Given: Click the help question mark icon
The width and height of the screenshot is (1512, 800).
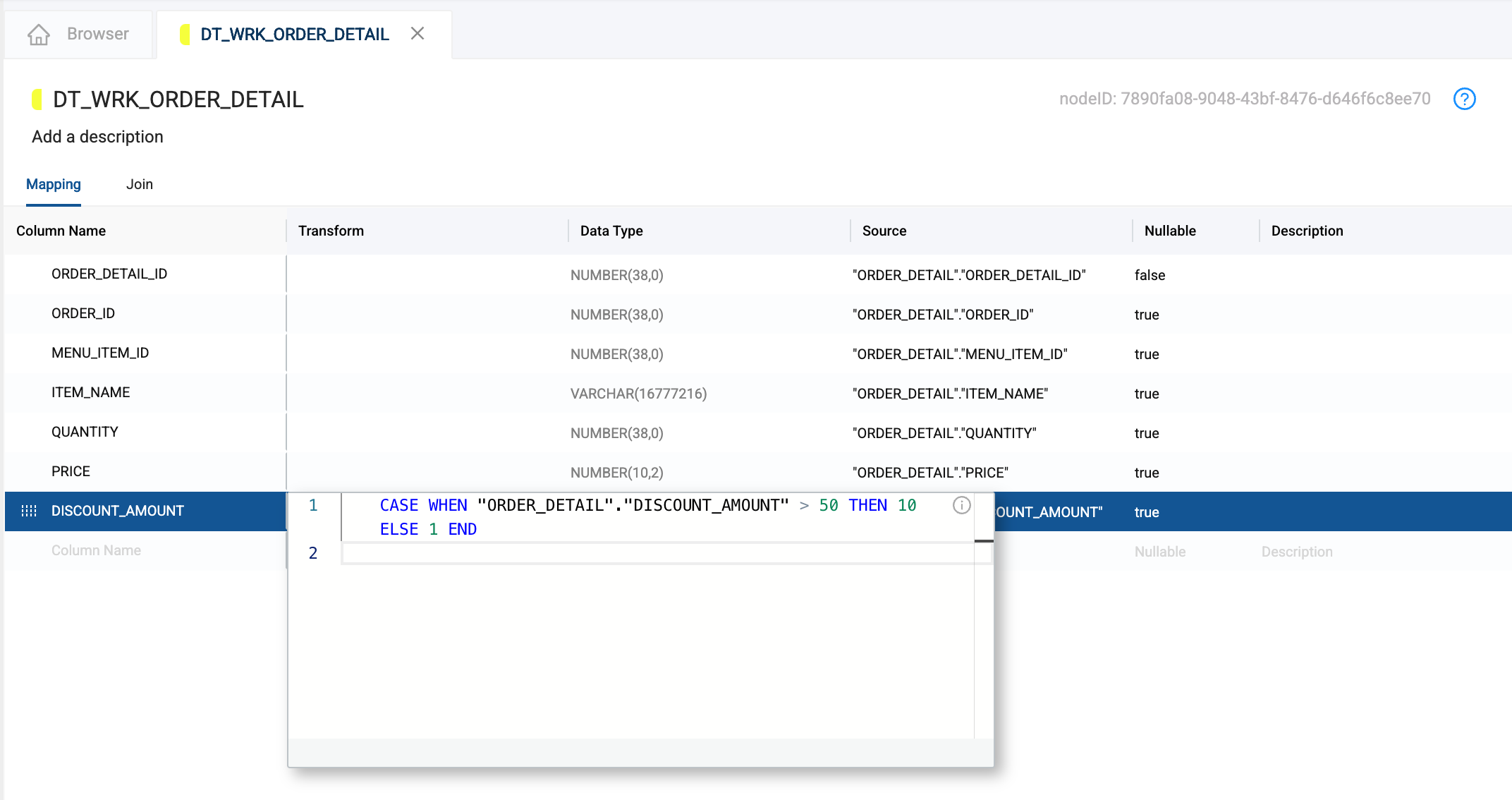Looking at the screenshot, I should [x=1464, y=99].
